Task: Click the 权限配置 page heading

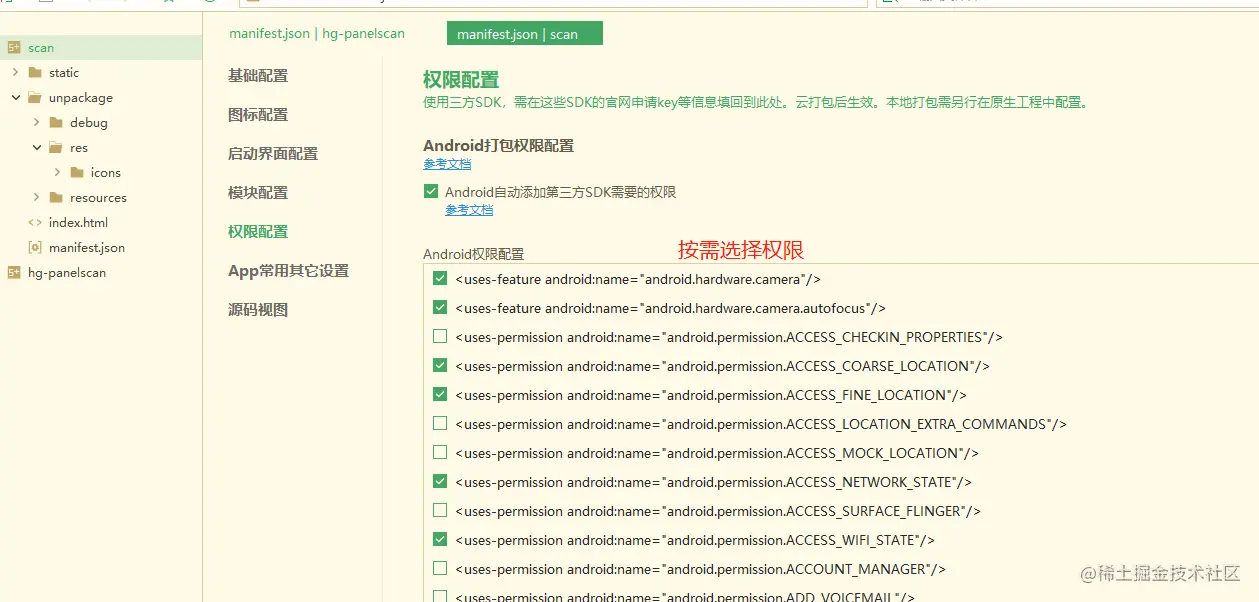Action: click(461, 80)
